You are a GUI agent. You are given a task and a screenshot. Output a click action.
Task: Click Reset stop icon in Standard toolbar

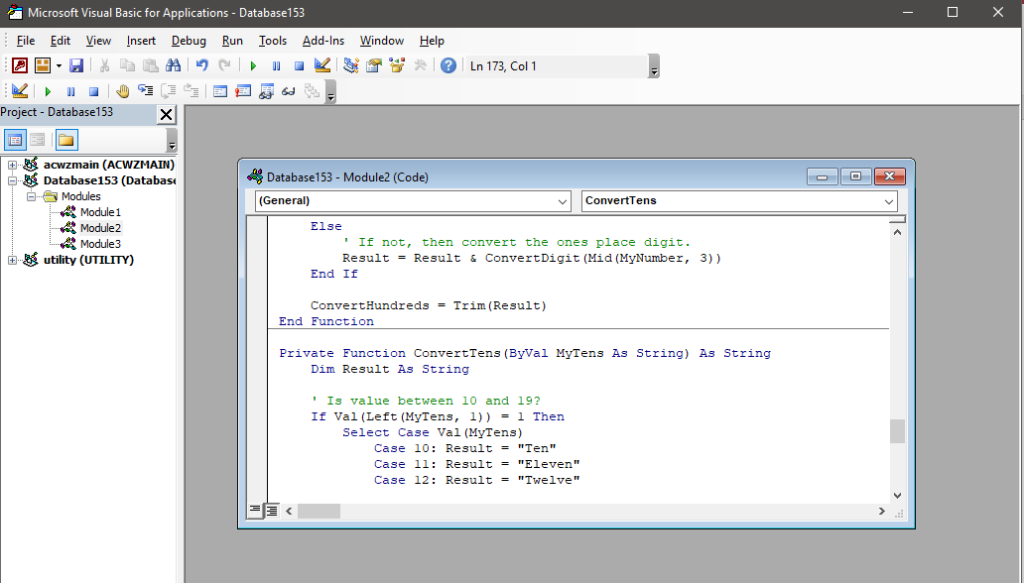click(299, 66)
